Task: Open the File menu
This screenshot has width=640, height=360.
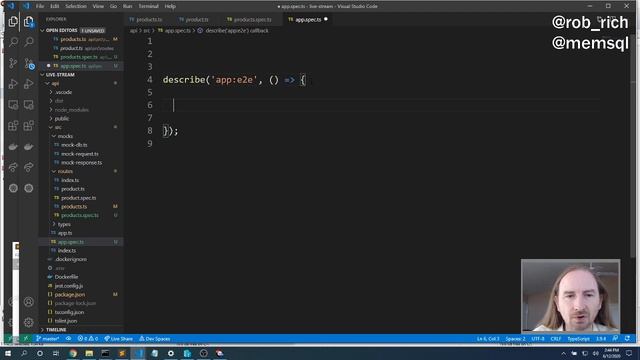Action: click(x=40, y=6)
